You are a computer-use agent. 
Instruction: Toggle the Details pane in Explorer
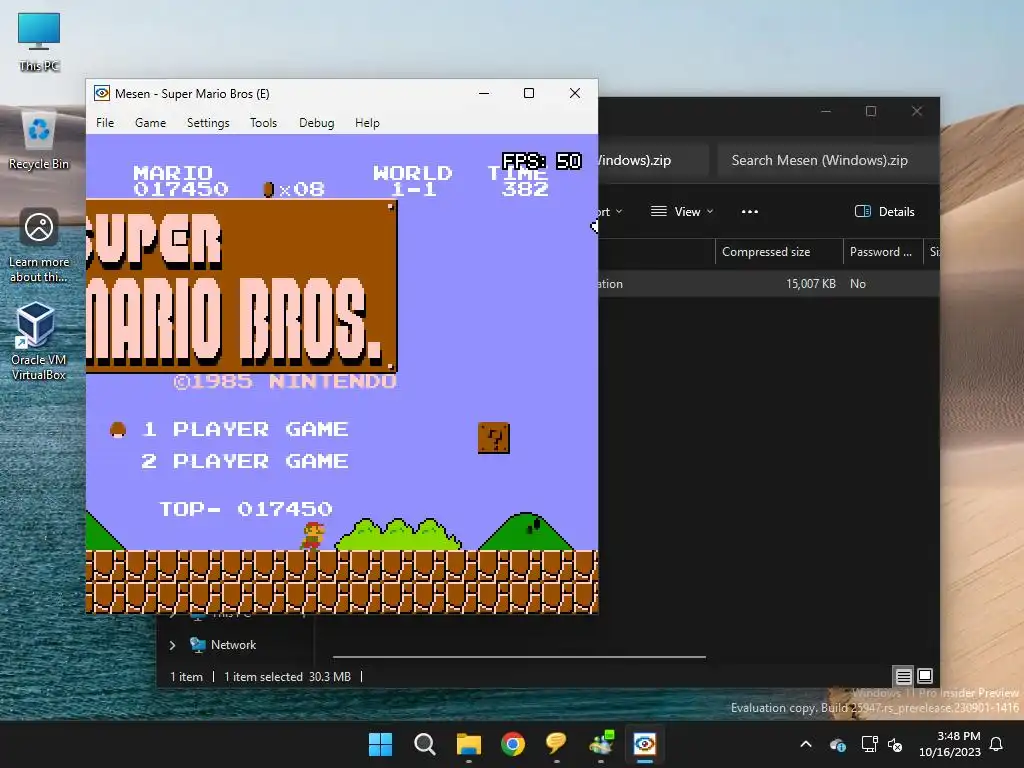point(884,212)
